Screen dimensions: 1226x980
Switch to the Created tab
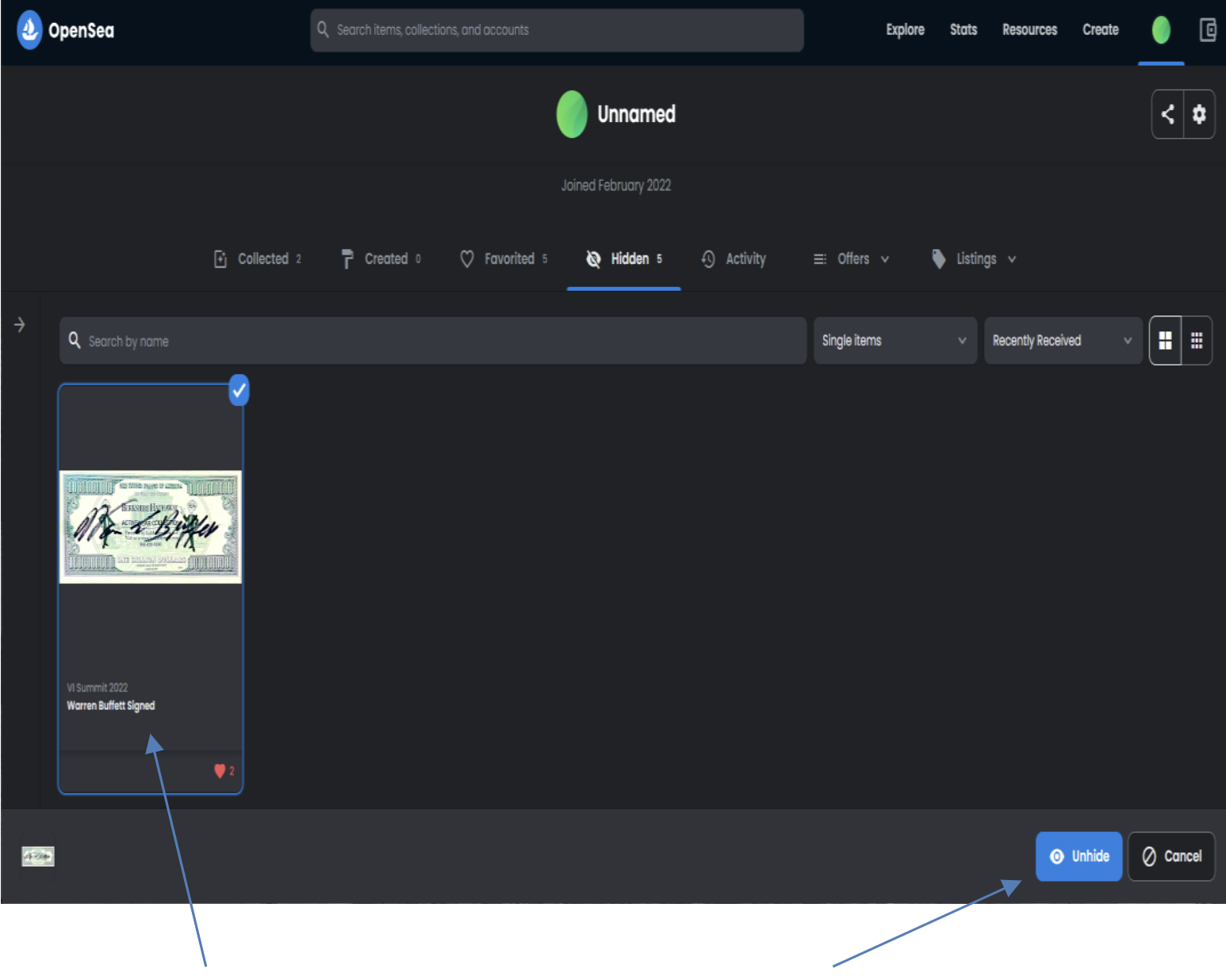click(381, 258)
